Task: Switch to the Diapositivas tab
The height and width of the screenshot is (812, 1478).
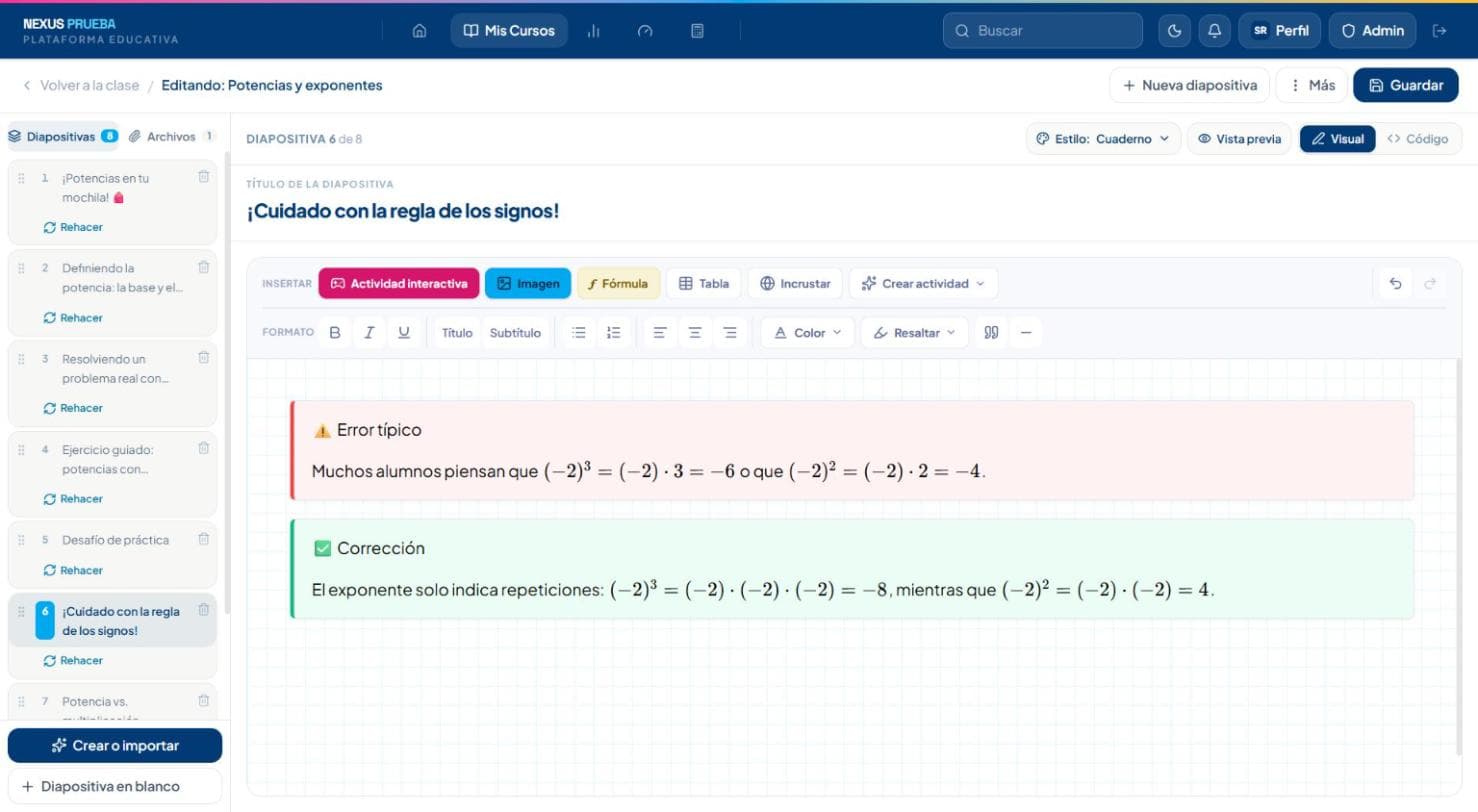Action: [x=63, y=137]
